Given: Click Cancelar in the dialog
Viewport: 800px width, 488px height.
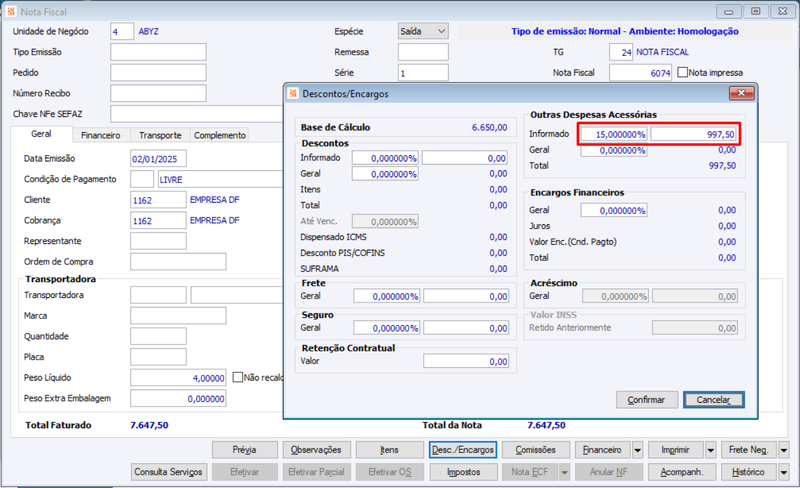Looking at the screenshot, I should (714, 400).
